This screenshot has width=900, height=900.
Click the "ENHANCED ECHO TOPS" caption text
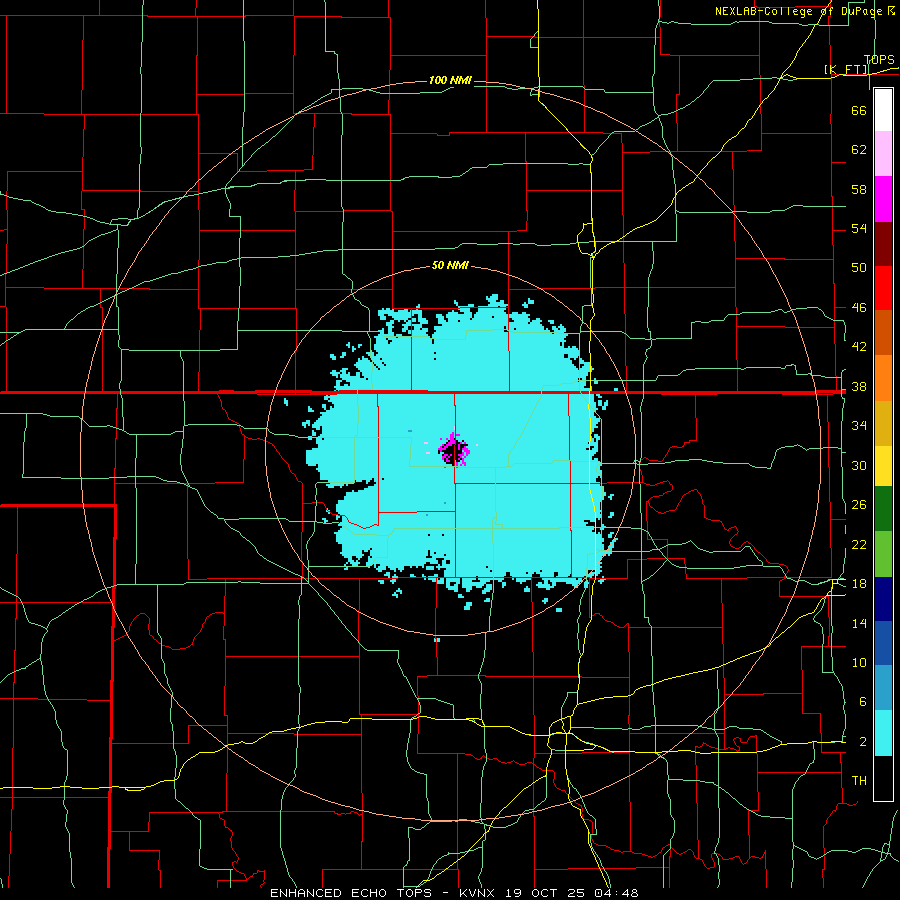click(x=351, y=893)
